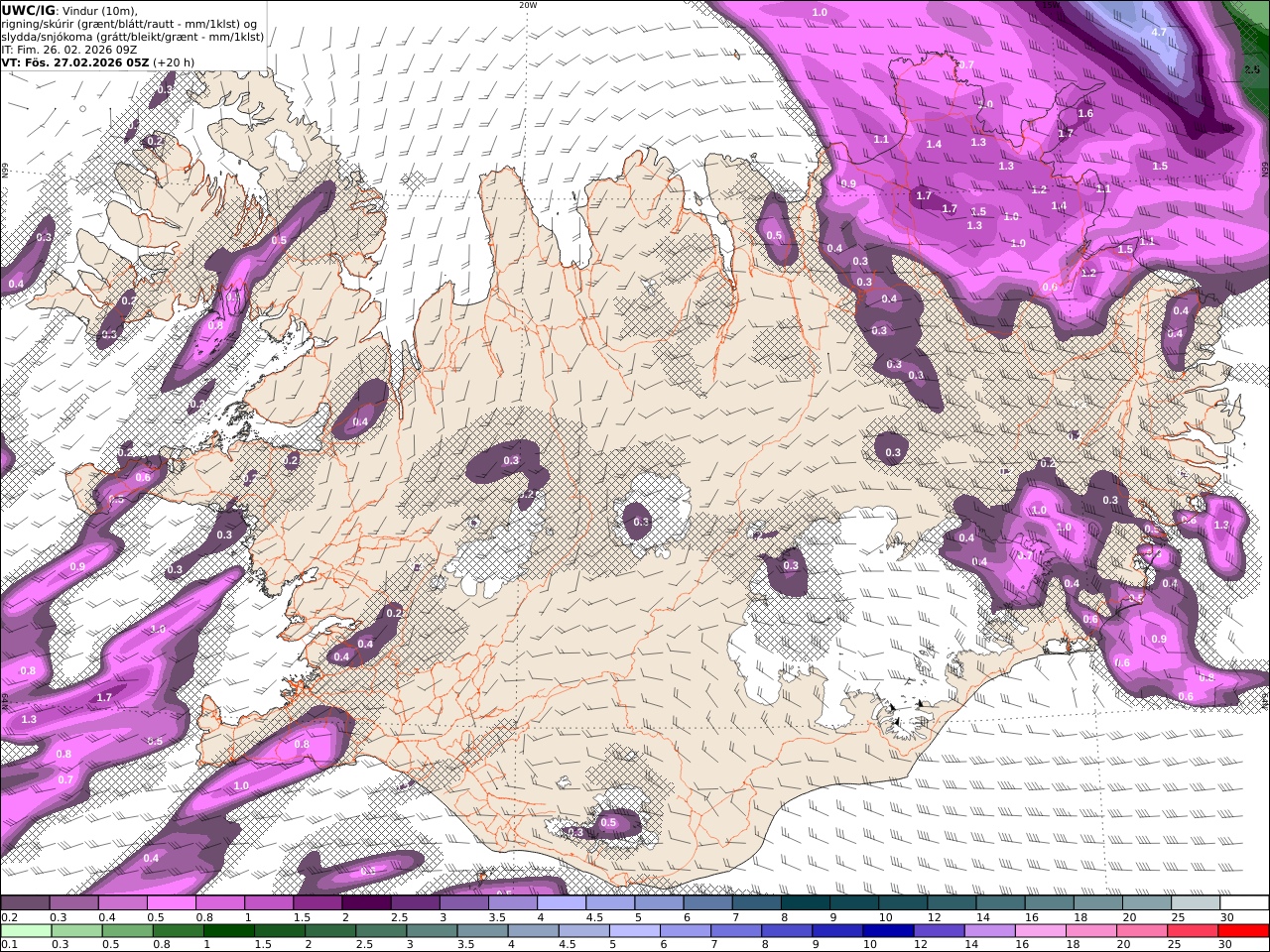Click the top-row legend swatch between 6 and 7

coord(708,903)
